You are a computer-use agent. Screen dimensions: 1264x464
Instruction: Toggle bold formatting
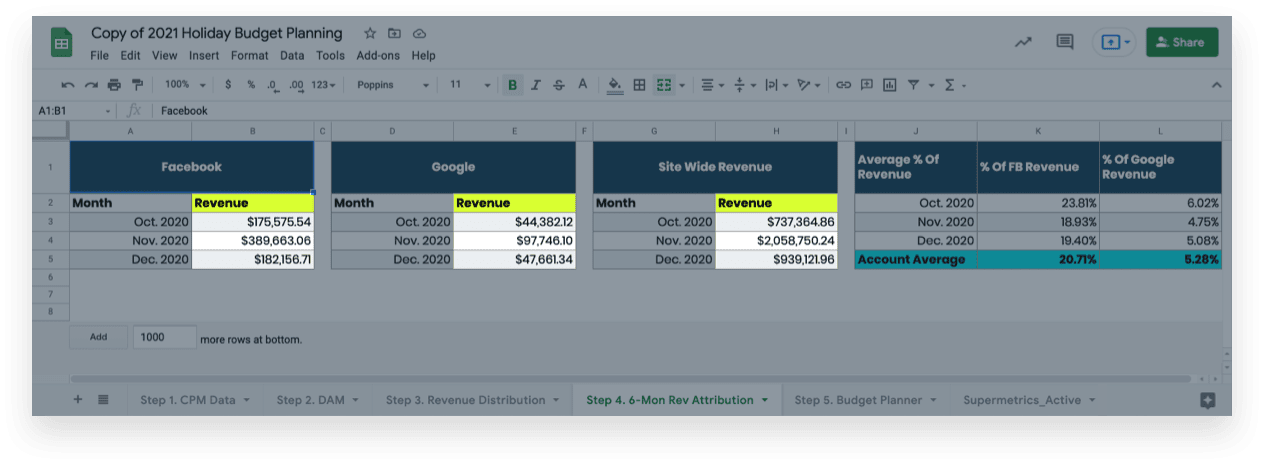513,85
